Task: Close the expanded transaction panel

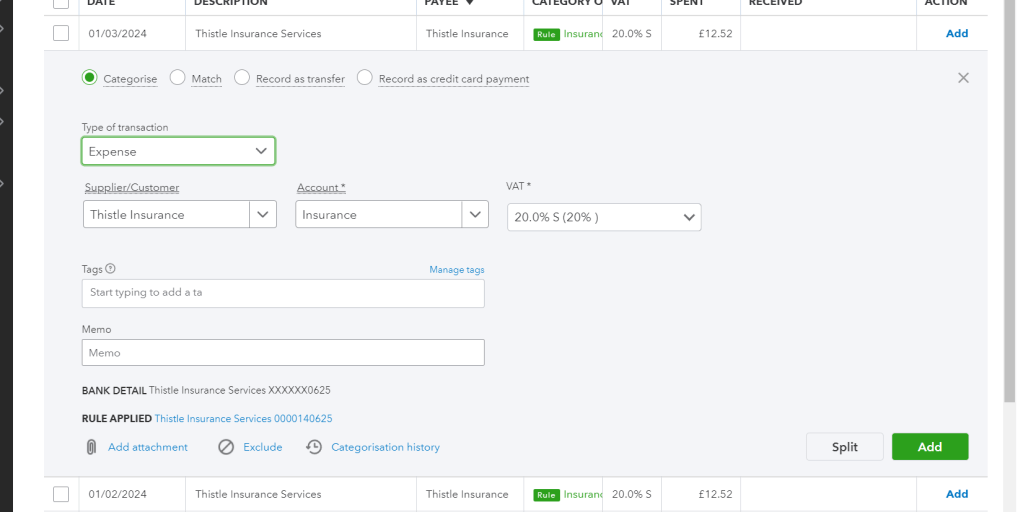Action: [963, 78]
